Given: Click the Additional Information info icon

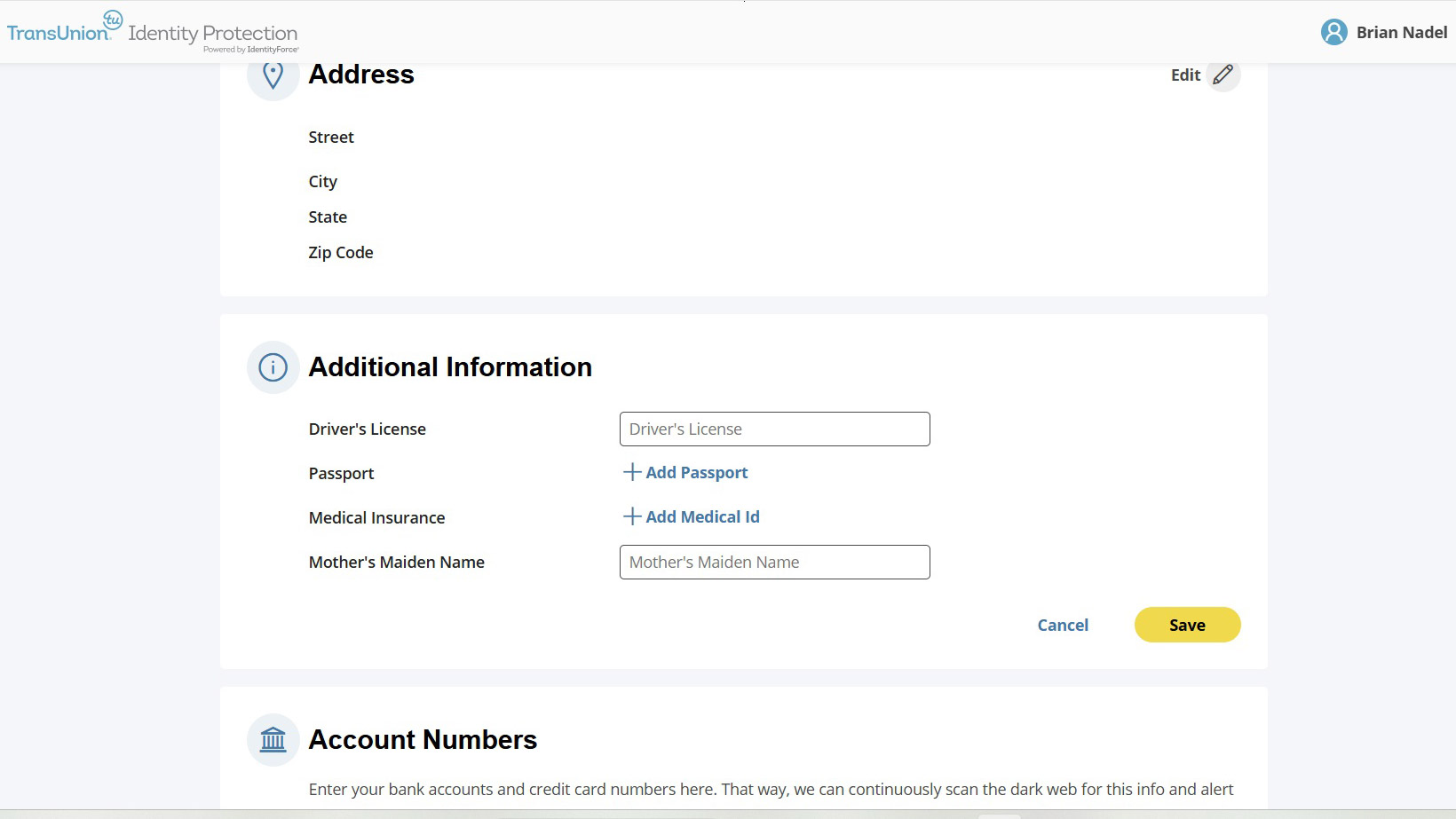Looking at the screenshot, I should [273, 366].
